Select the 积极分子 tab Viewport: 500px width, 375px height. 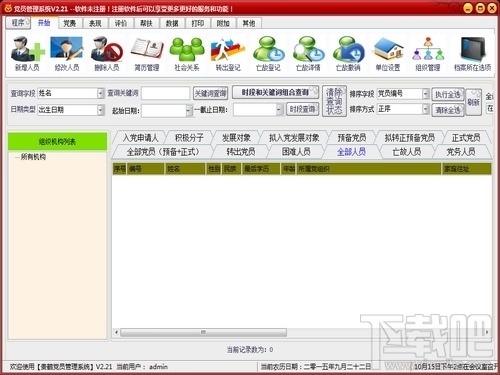[189, 138]
